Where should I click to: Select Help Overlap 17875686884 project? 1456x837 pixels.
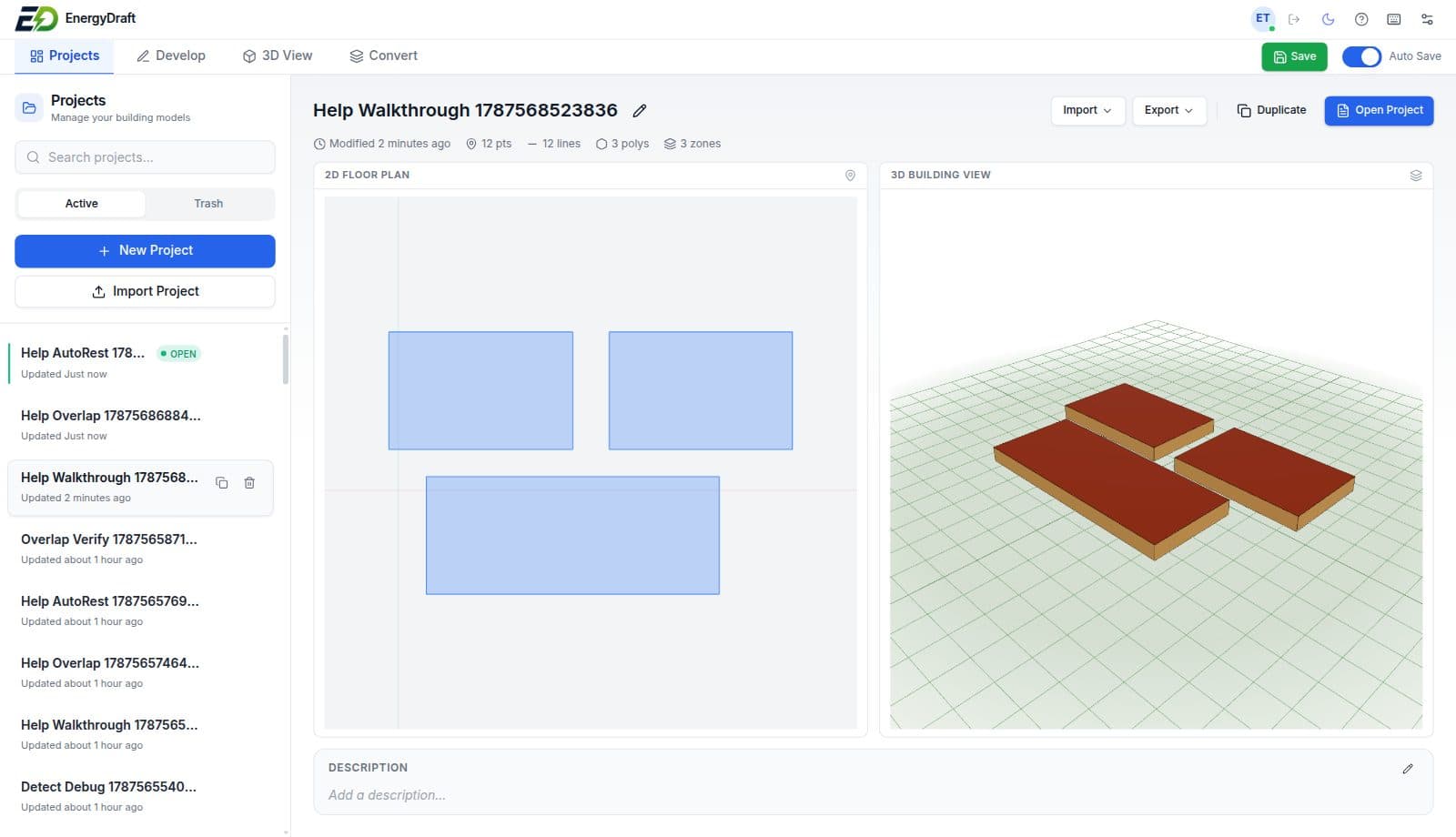(x=141, y=425)
